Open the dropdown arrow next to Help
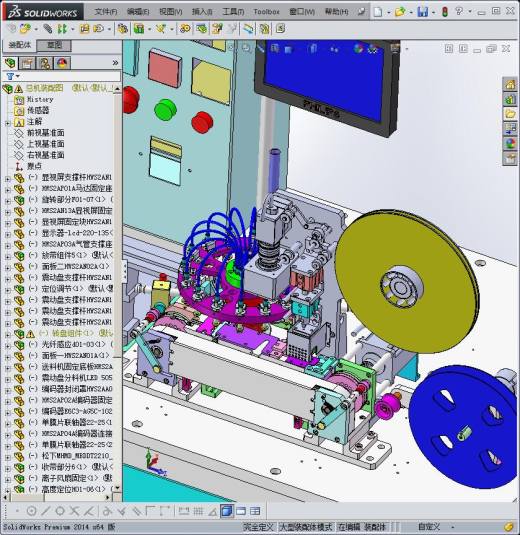The image size is (520, 535). [470, 12]
